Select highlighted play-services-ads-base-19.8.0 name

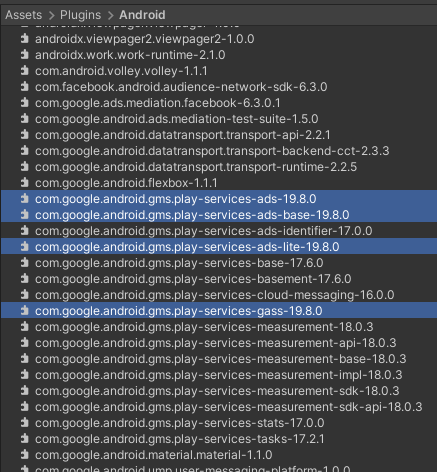[192, 215]
